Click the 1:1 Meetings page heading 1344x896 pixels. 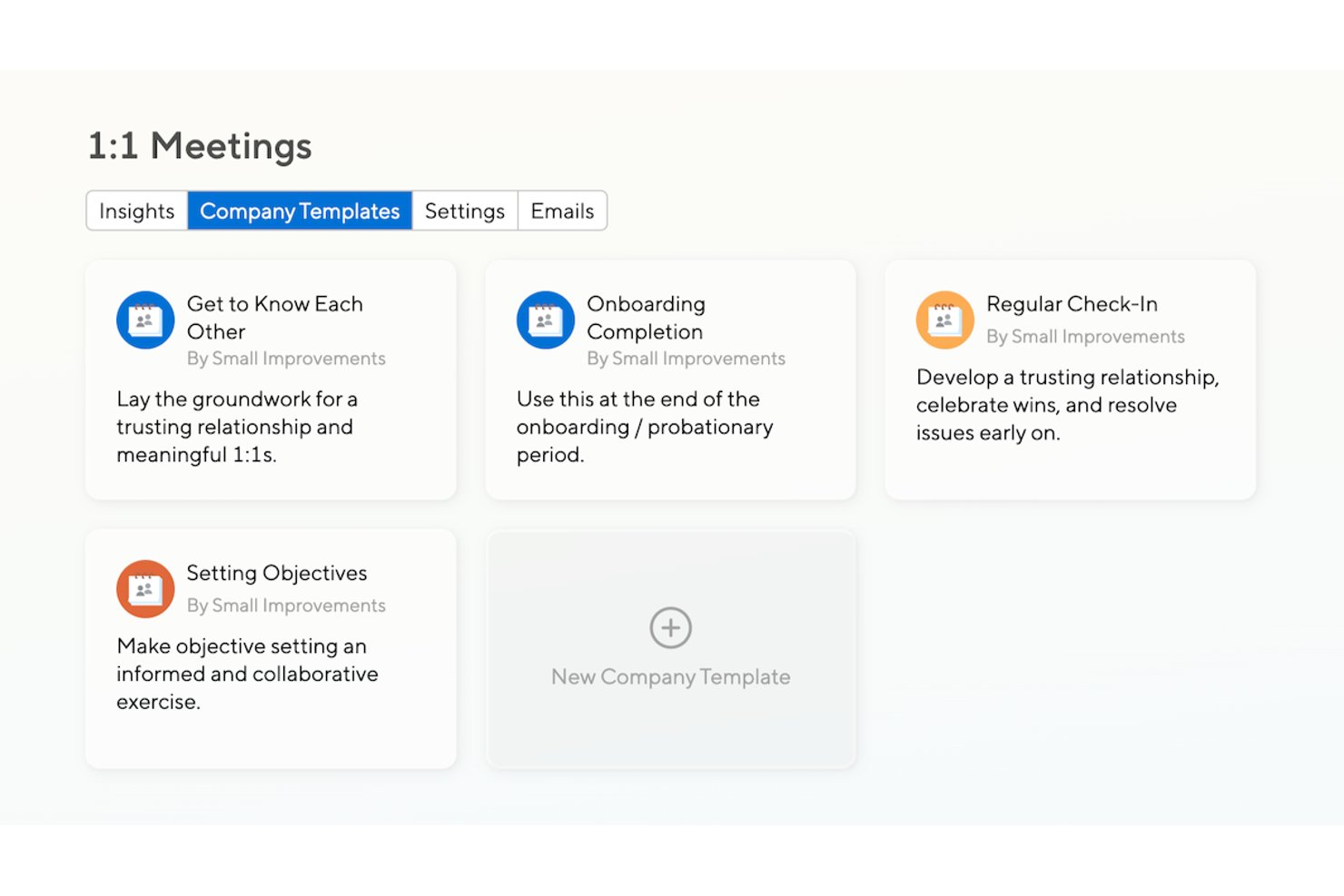[200, 146]
